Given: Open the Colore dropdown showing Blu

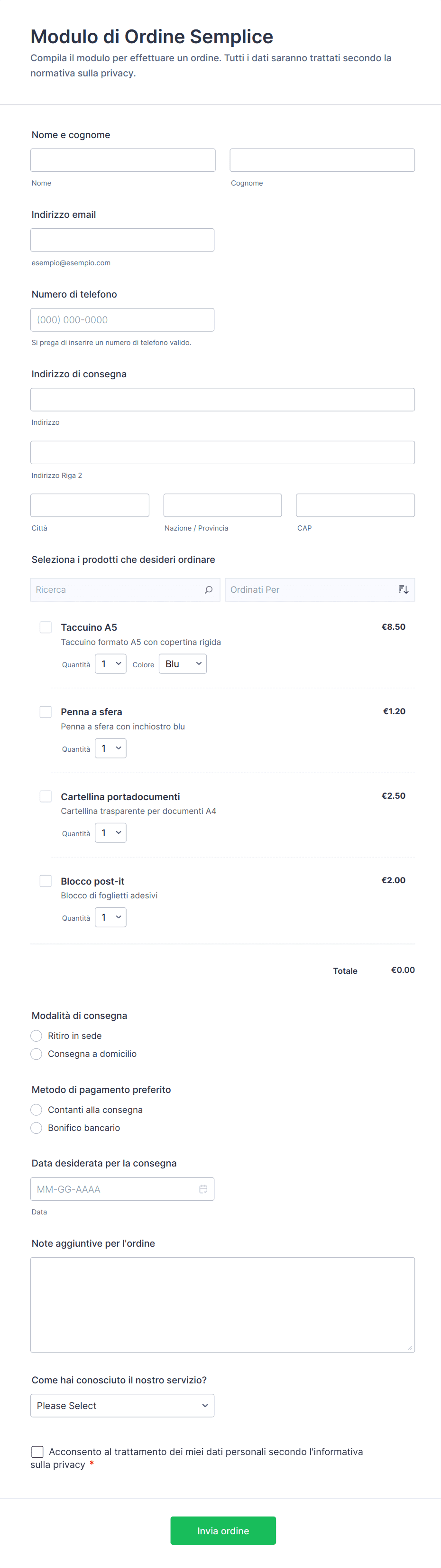Looking at the screenshot, I should 183,663.
